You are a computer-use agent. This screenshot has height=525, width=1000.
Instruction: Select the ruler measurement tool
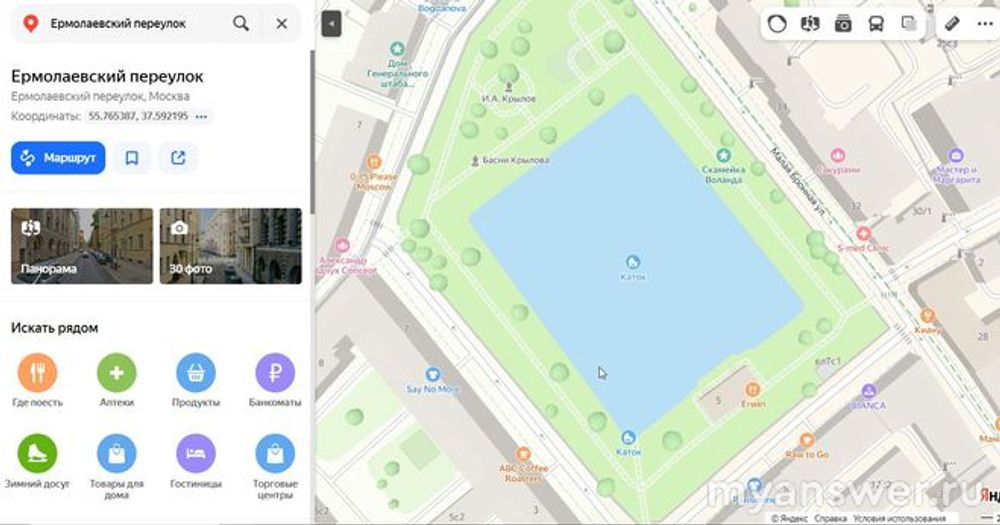(951, 24)
